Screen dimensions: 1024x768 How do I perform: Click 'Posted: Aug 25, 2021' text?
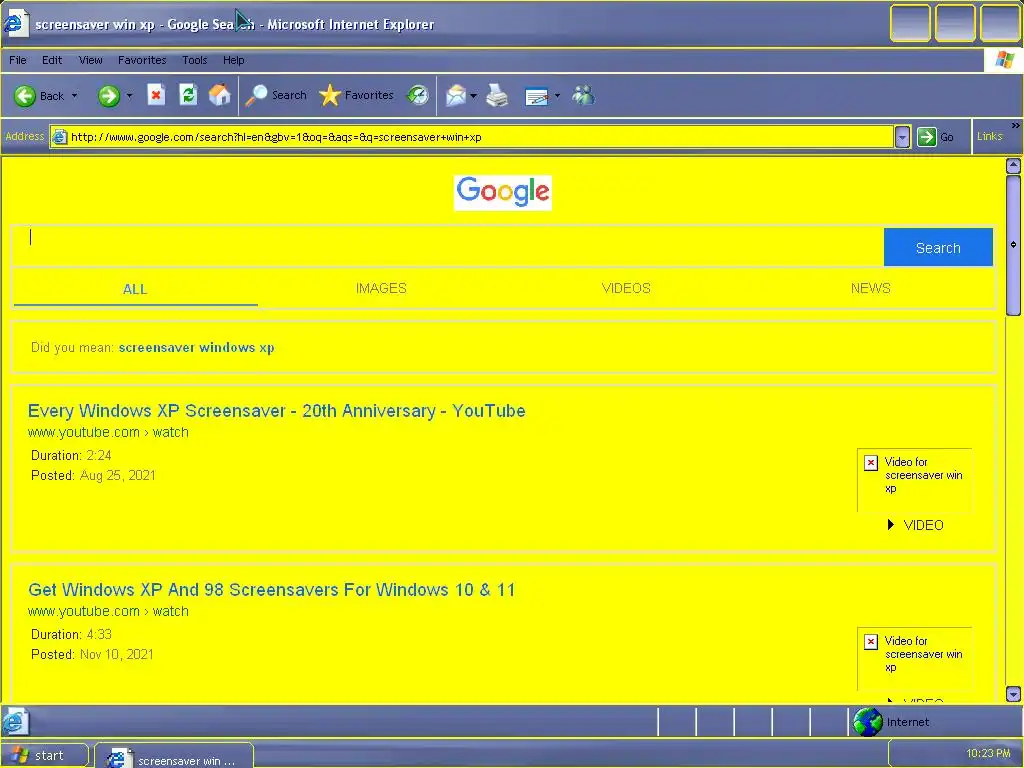(93, 475)
